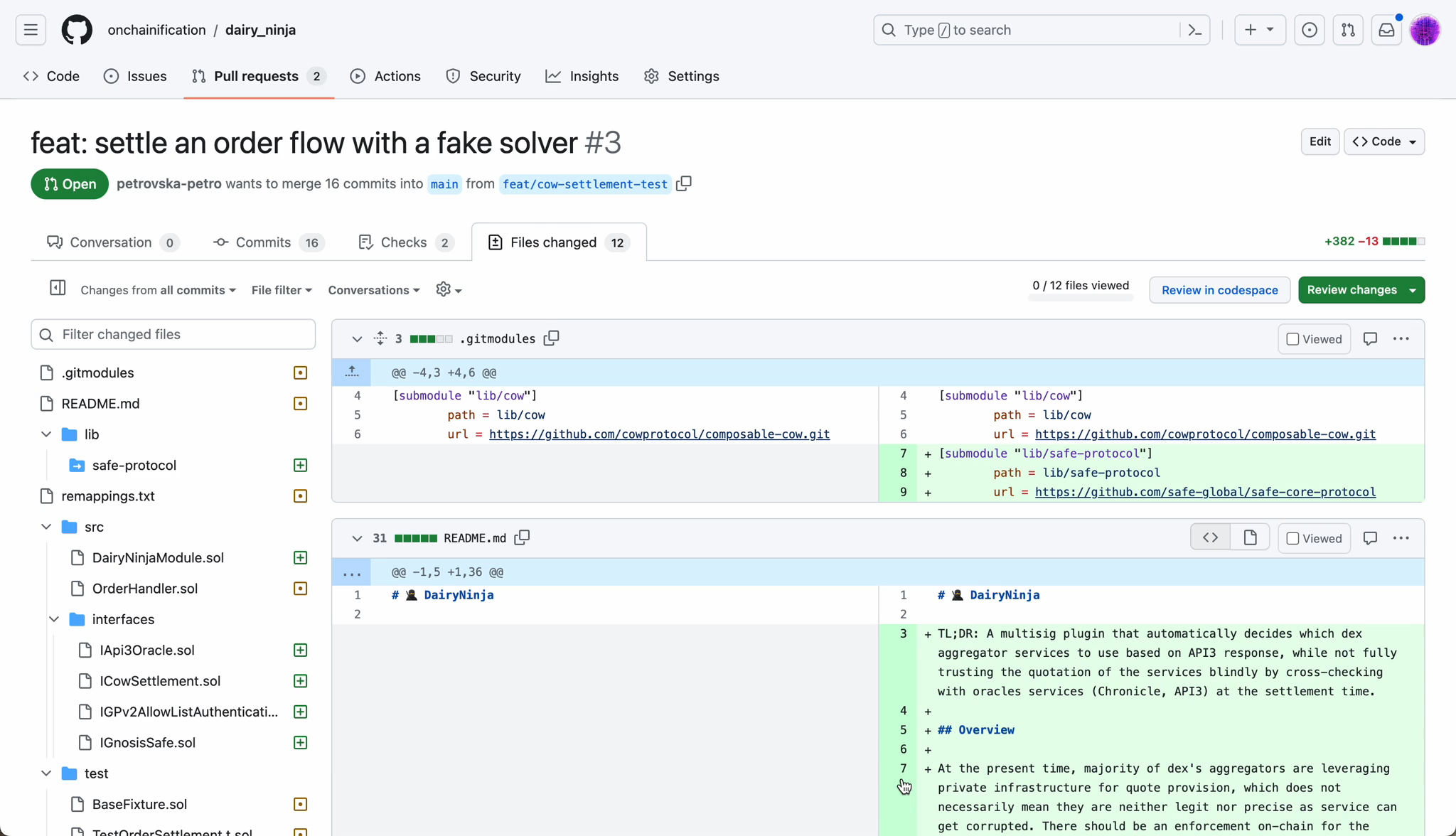This screenshot has height=836, width=1456.
Task: Expand all lines in .gitmodules
Action: (x=380, y=338)
